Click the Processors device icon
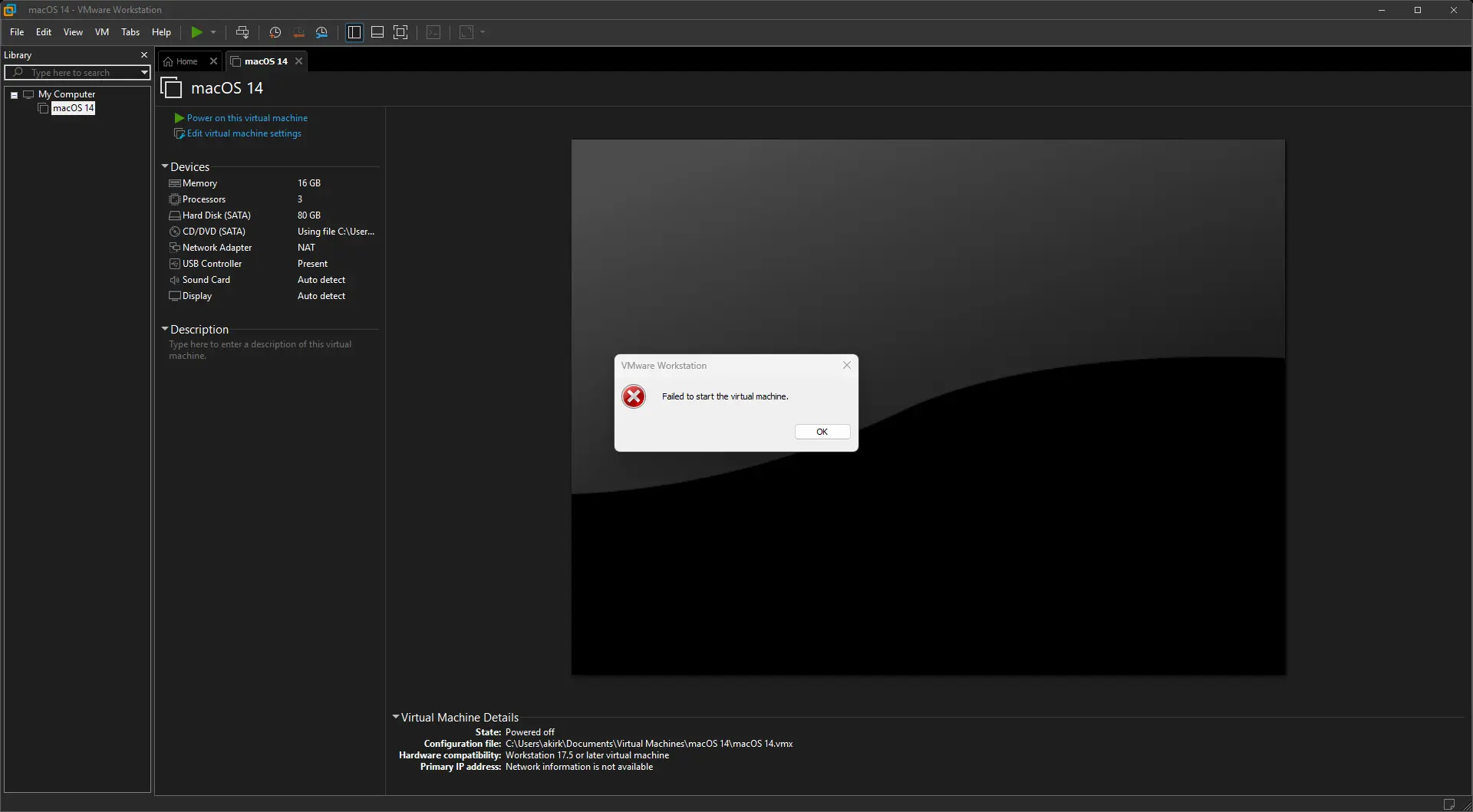Viewport: 1473px width, 812px height. [x=175, y=199]
